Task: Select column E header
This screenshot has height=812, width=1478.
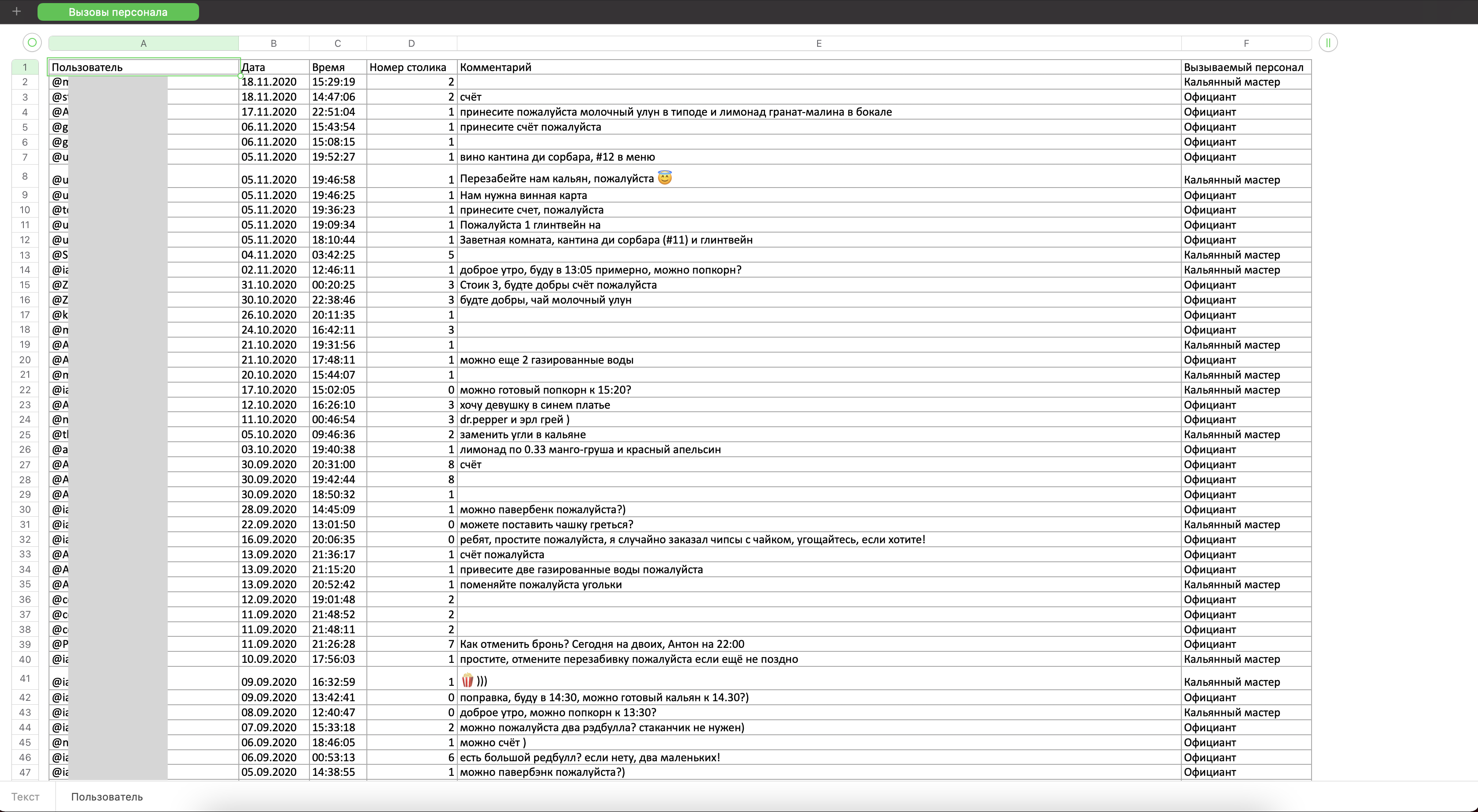Action: pos(819,43)
